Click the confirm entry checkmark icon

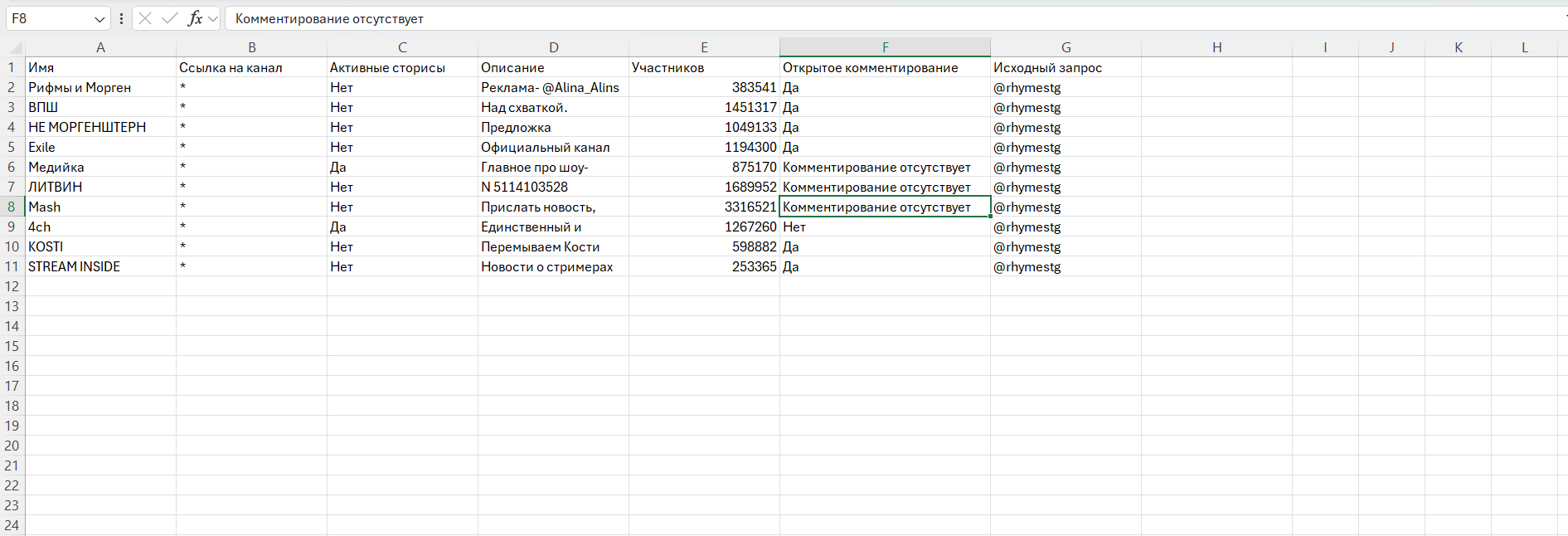170,18
